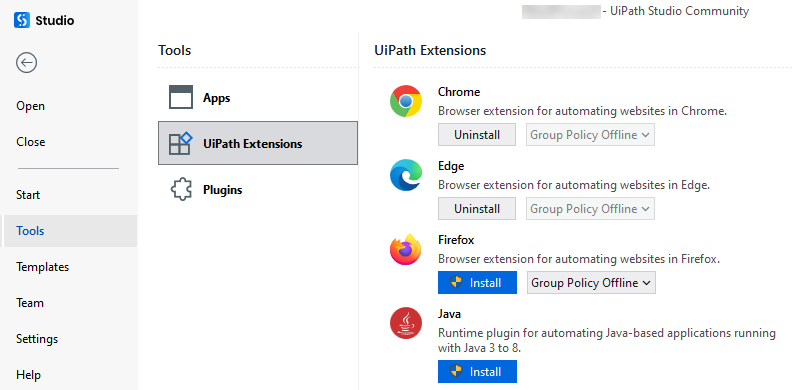Click the Apps window icon
The height and width of the screenshot is (390, 792).
pyautogui.click(x=181, y=97)
